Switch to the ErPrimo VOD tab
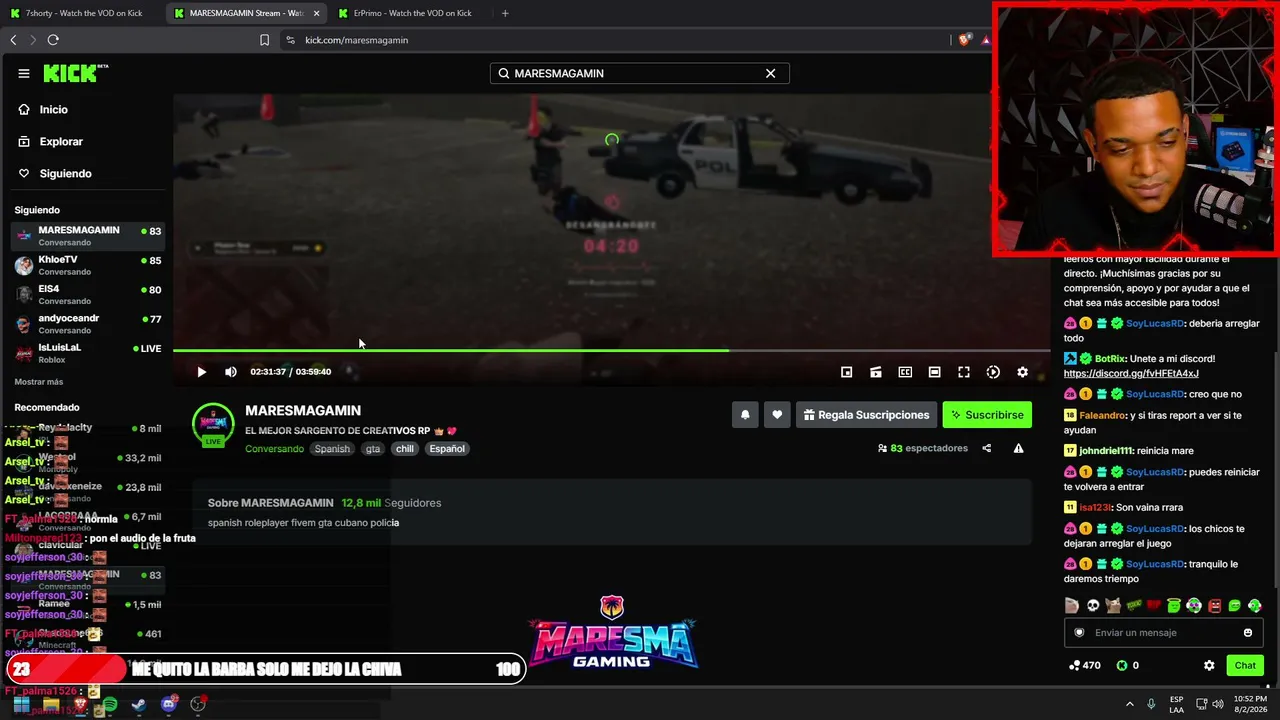Viewport: 1280px width, 720px height. [405, 13]
